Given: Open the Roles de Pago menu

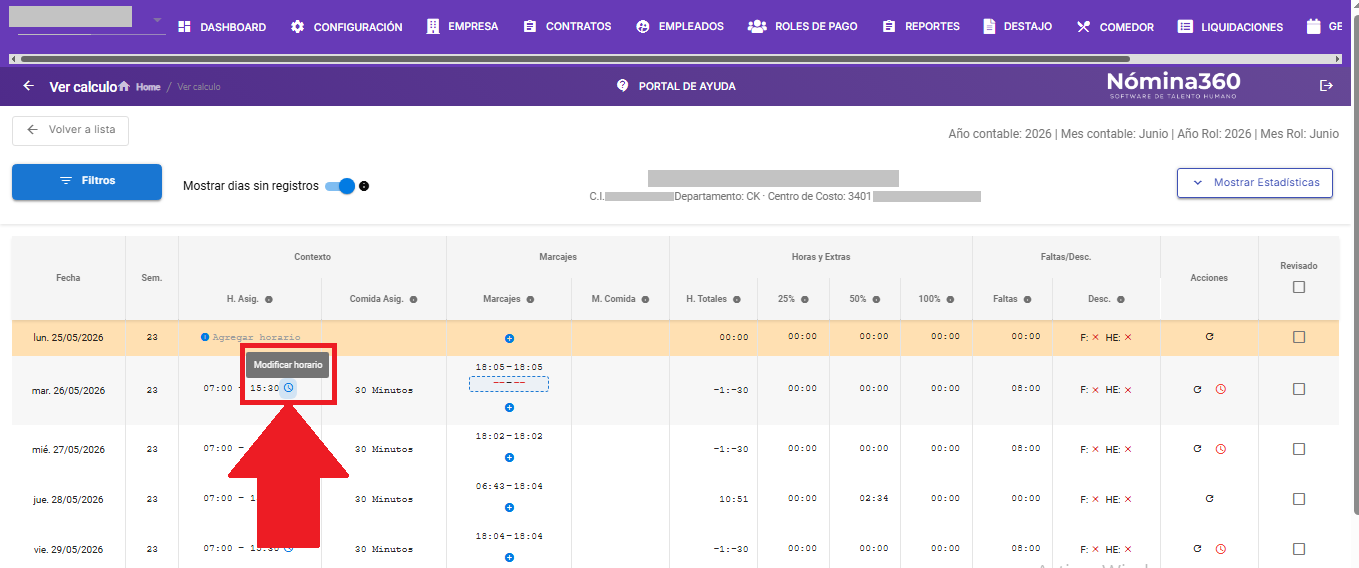Looking at the screenshot, I should [803, 27].
